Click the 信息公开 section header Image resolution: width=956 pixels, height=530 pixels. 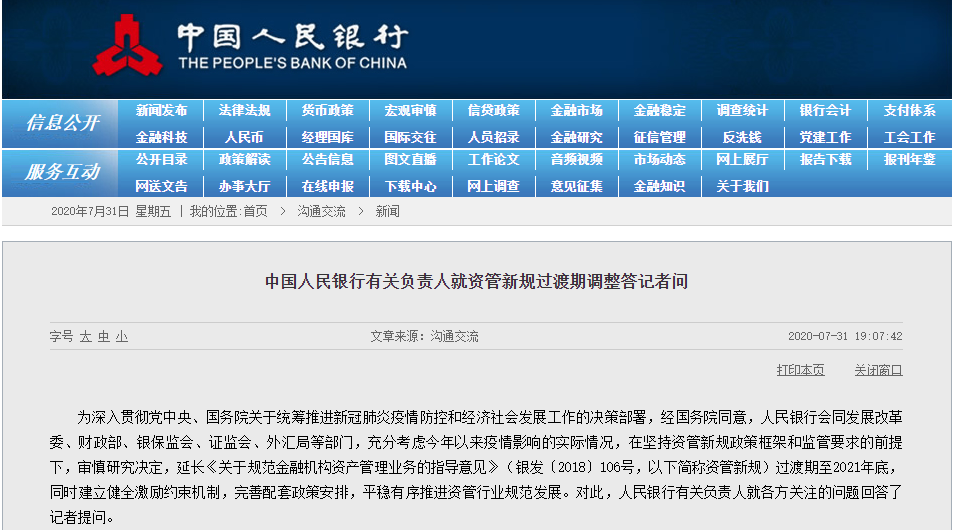pyautogui.click(x=62, y=123)
